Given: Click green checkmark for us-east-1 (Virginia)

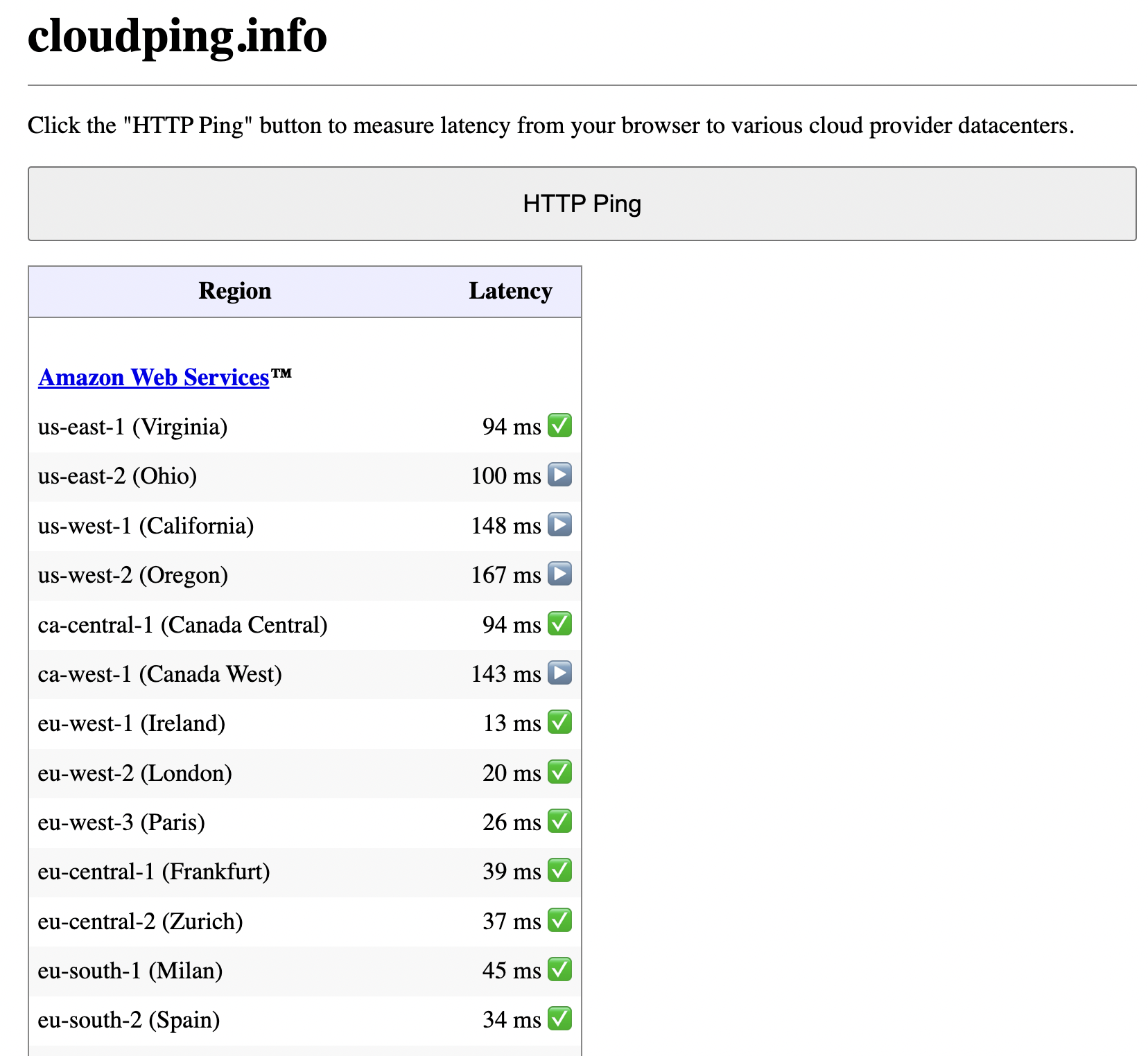Looking at the screenshot, I should pos(559,425).
